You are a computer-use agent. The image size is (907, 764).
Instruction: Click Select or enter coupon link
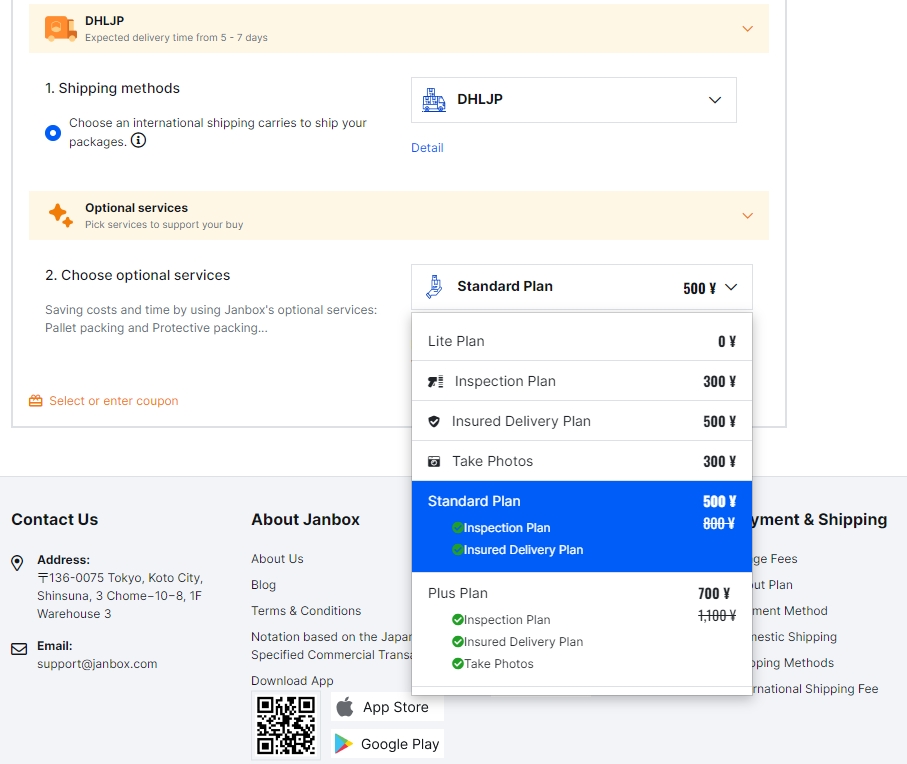(113, 401)
